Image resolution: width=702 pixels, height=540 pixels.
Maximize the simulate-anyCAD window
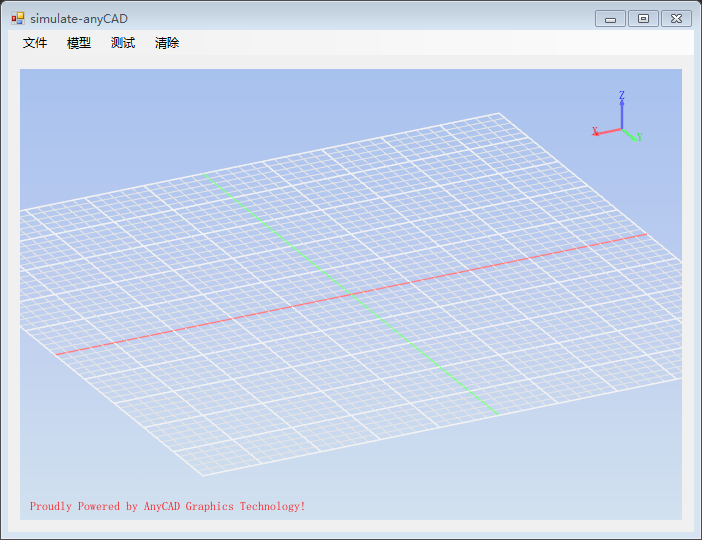(x=643, y=19)
